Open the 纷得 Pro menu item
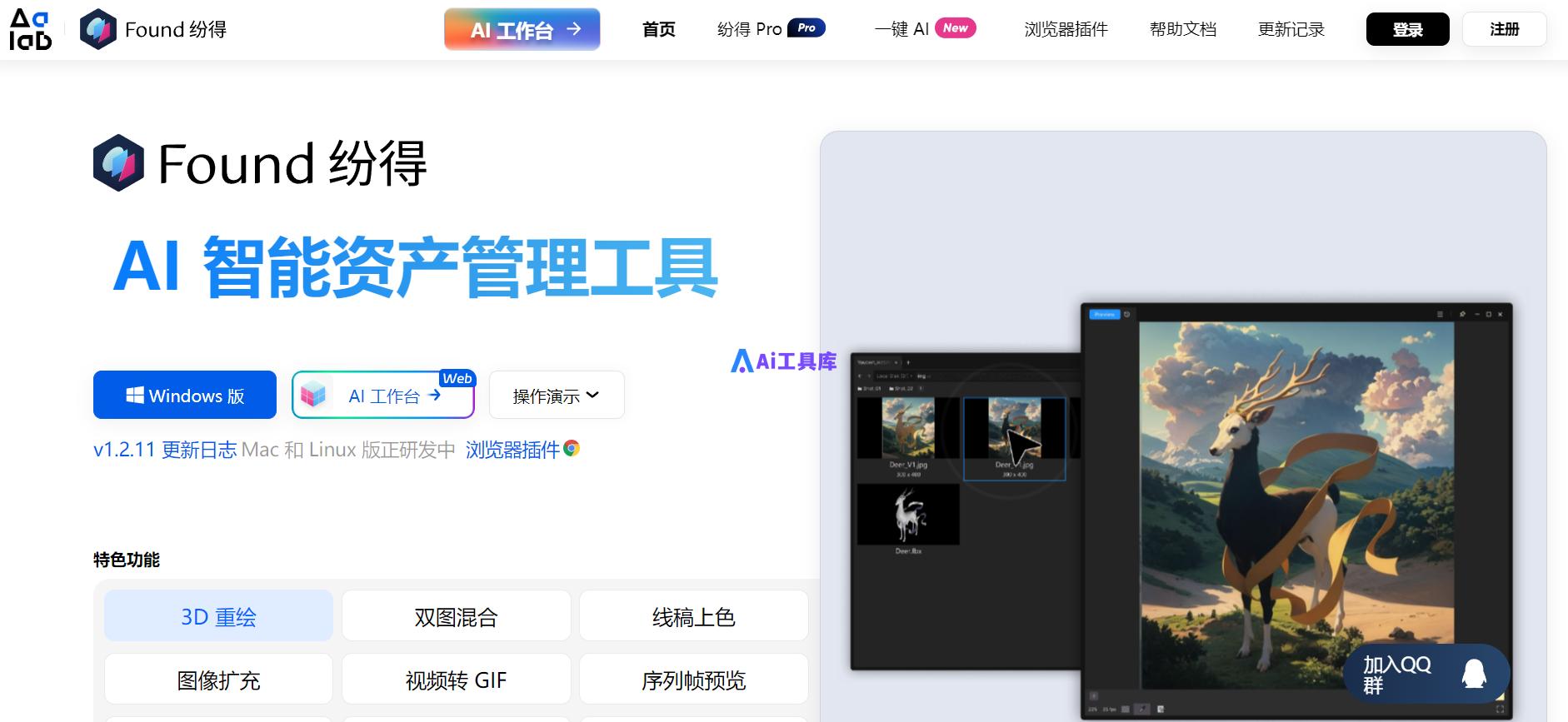Viewport: 1568px width, 722px height. tap(772, 29)
